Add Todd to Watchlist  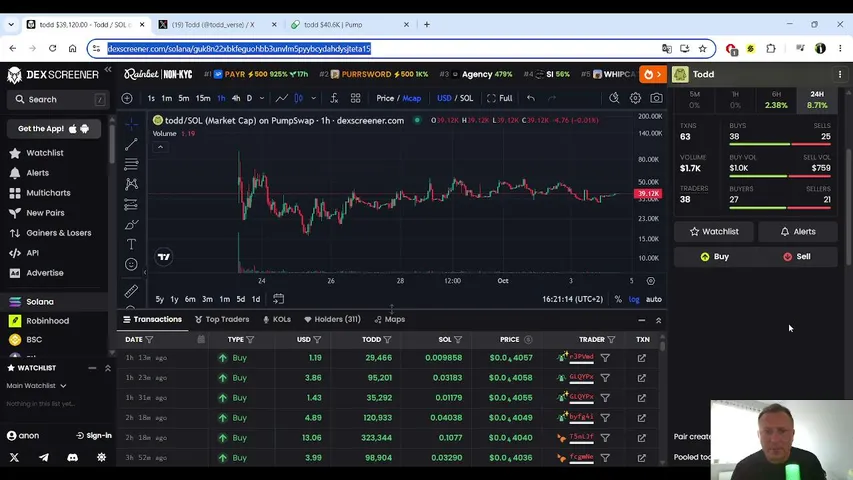714,232
